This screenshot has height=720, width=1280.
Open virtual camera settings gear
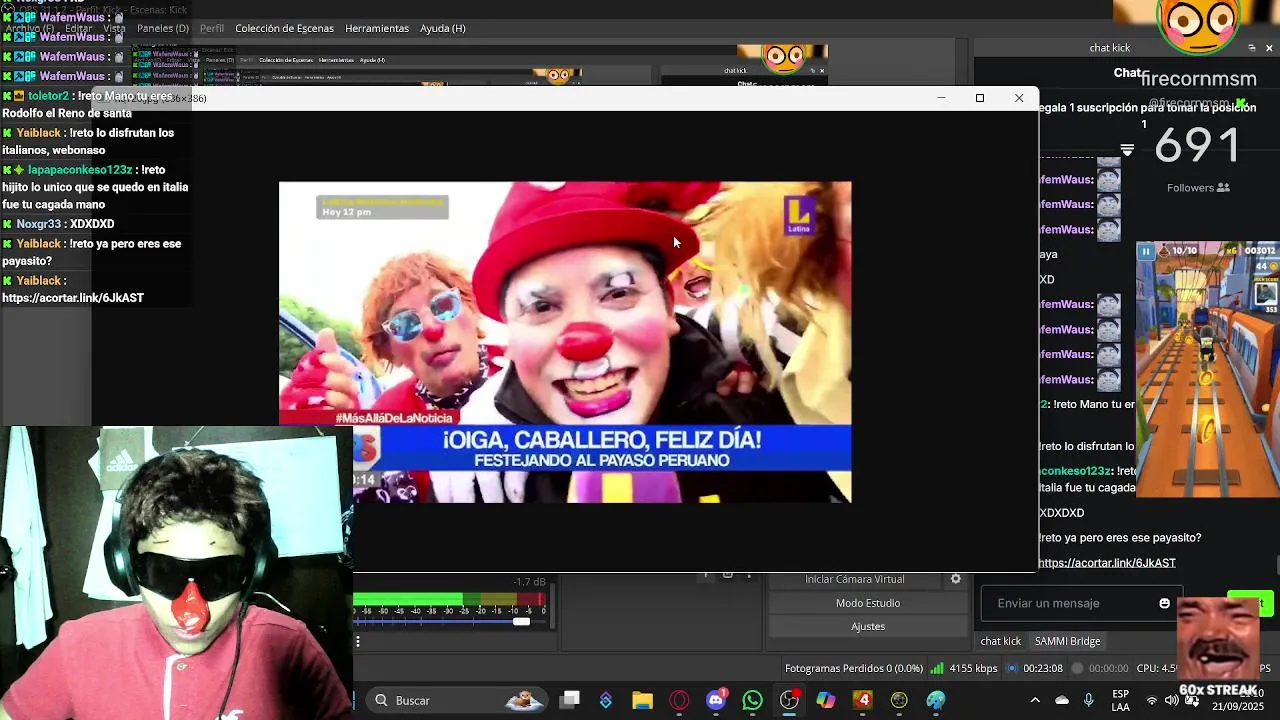click(x=955, y=579)
